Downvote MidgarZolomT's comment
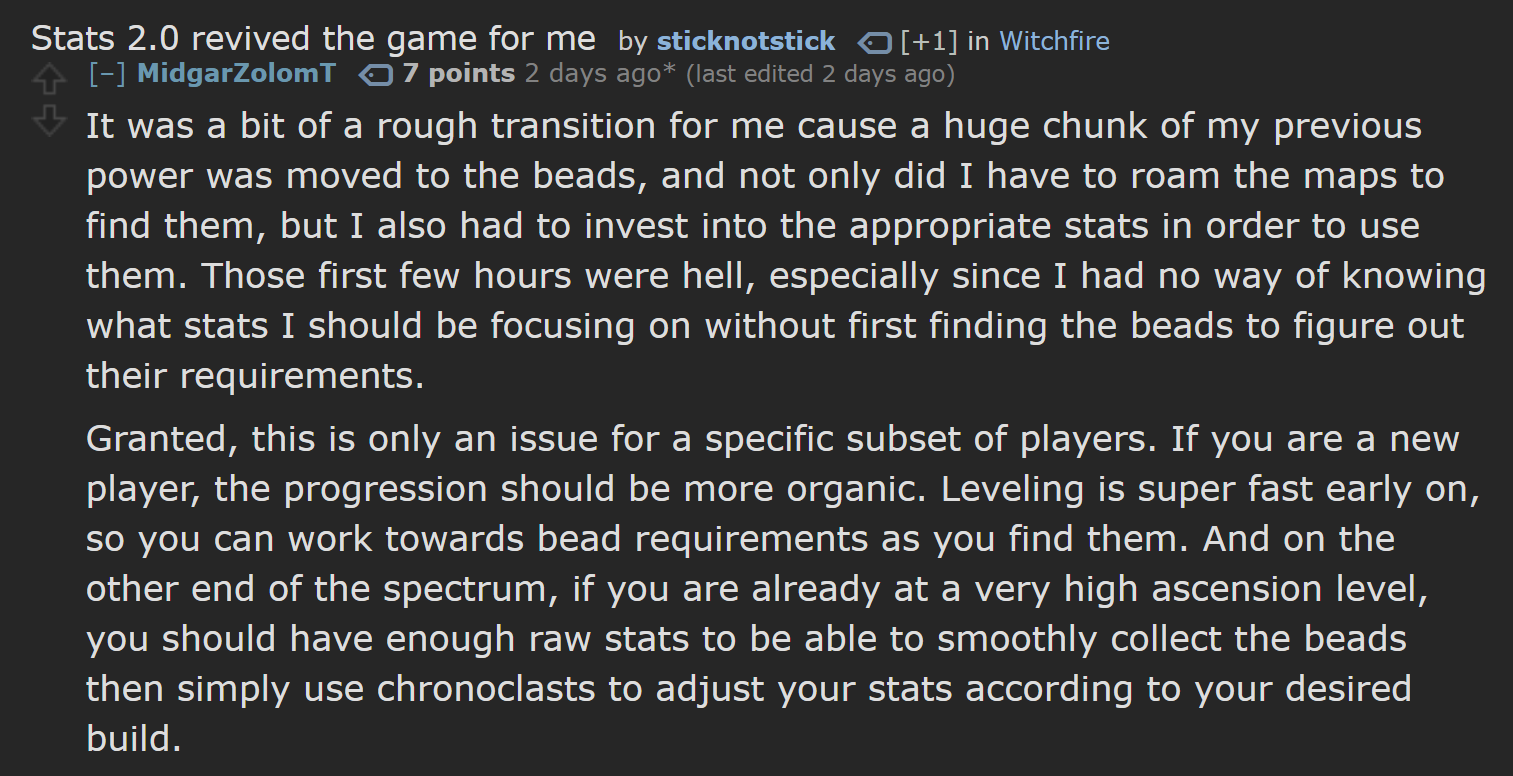Image resolution: width=1513 pixels, height=776 pixels. [x=48, y=120]
